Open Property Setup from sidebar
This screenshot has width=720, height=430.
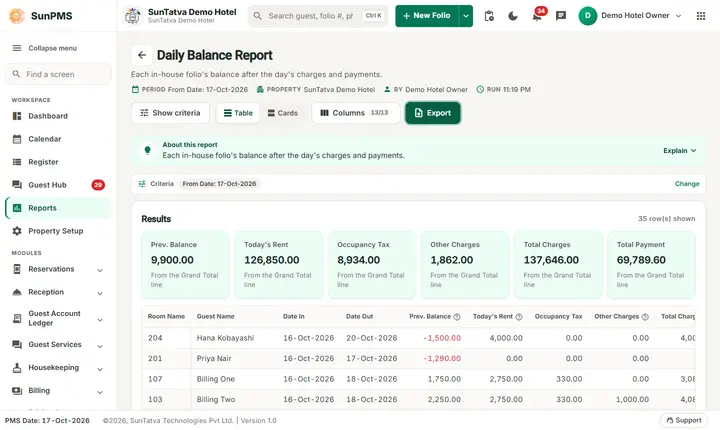(x=58, y=231)
